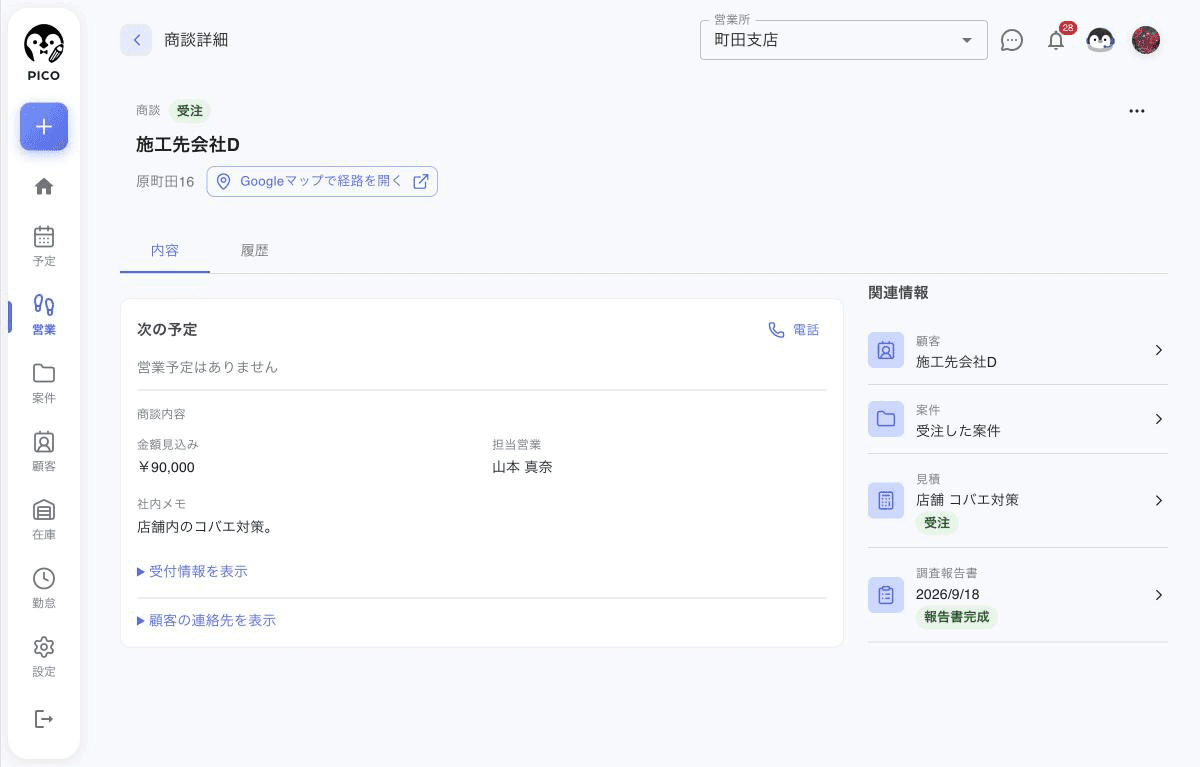The height and width of the screenshot is (767, 1200).
Task: Click the blue plus create button
Action: [44, 127]
